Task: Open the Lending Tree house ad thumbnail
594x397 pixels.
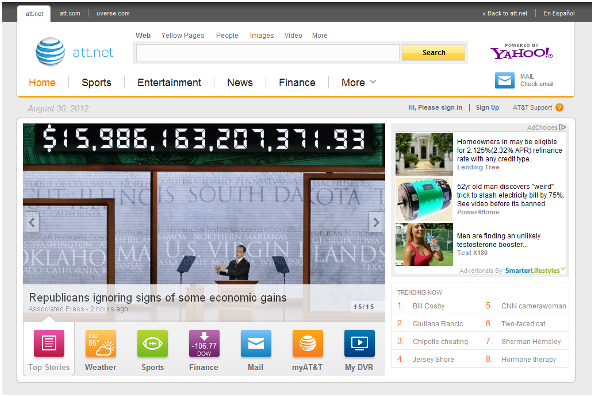Action: (x=424, y=154)
